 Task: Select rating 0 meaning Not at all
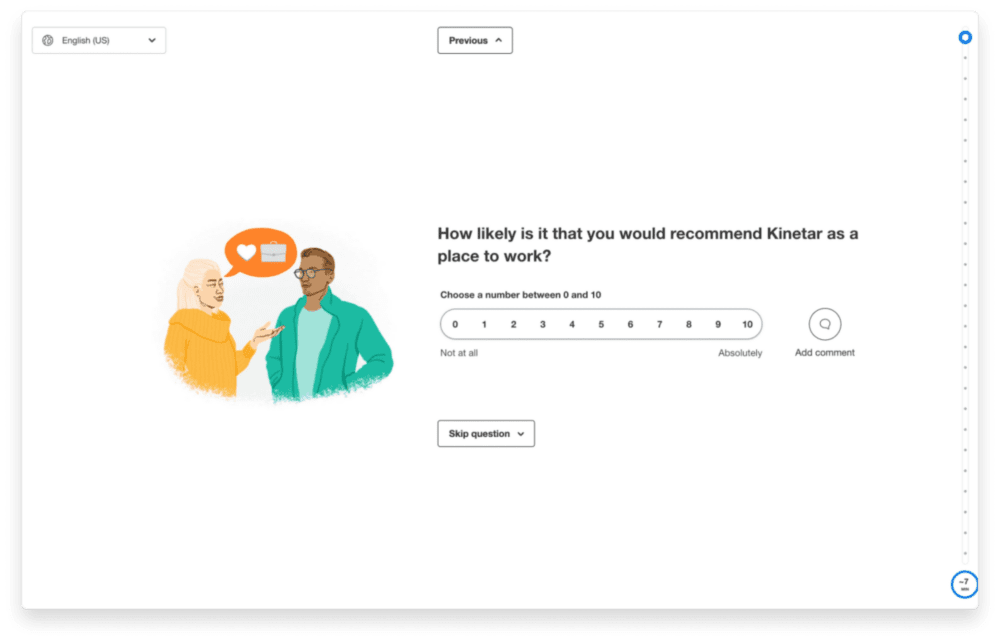coord(455,324)
